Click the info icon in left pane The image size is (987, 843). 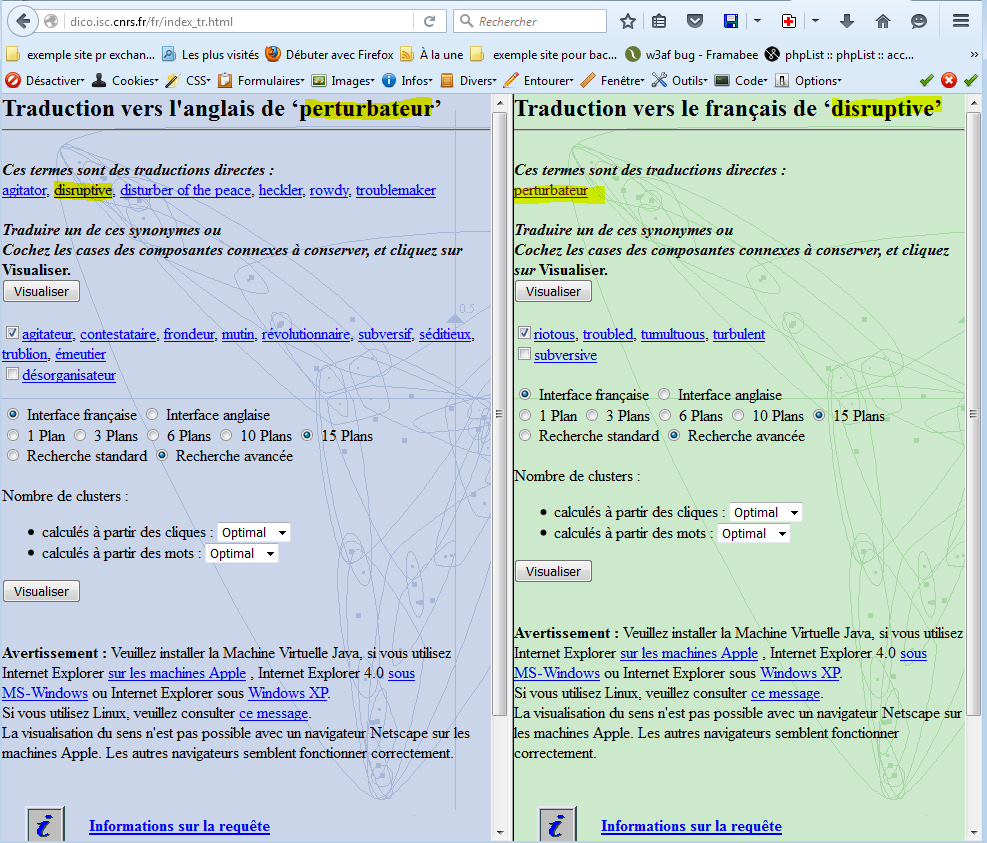coord(44,825)
